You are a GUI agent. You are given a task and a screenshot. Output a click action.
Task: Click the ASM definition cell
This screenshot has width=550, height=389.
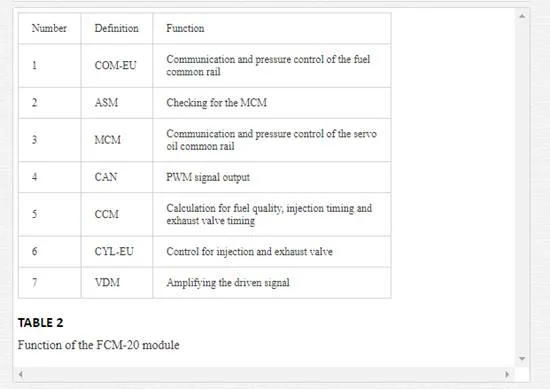pos(117,103)
